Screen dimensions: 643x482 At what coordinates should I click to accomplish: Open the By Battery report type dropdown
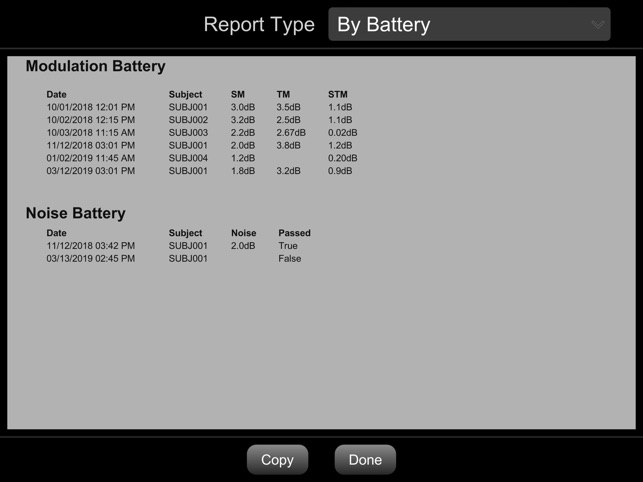click(468, 25)
